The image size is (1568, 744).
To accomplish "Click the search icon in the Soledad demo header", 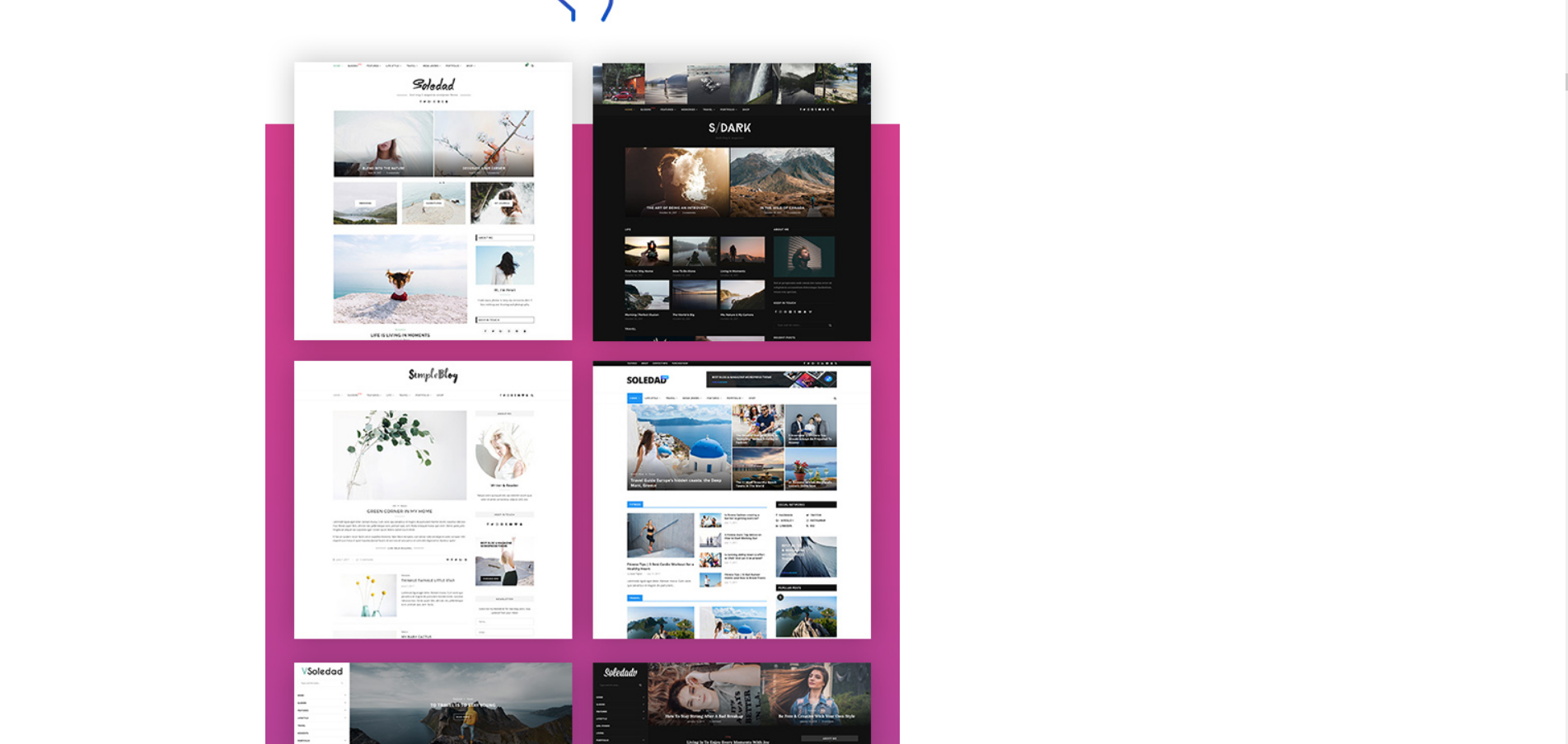I will click(x=532, y=66).
